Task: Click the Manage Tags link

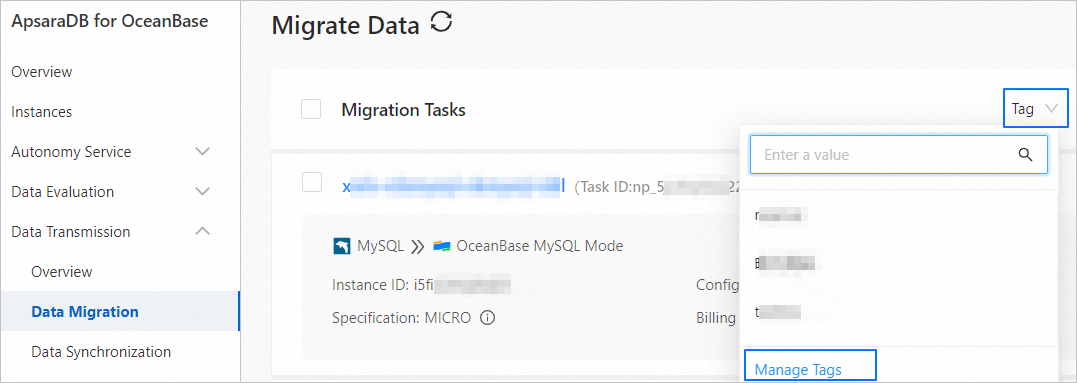Action: click(798, 370)
